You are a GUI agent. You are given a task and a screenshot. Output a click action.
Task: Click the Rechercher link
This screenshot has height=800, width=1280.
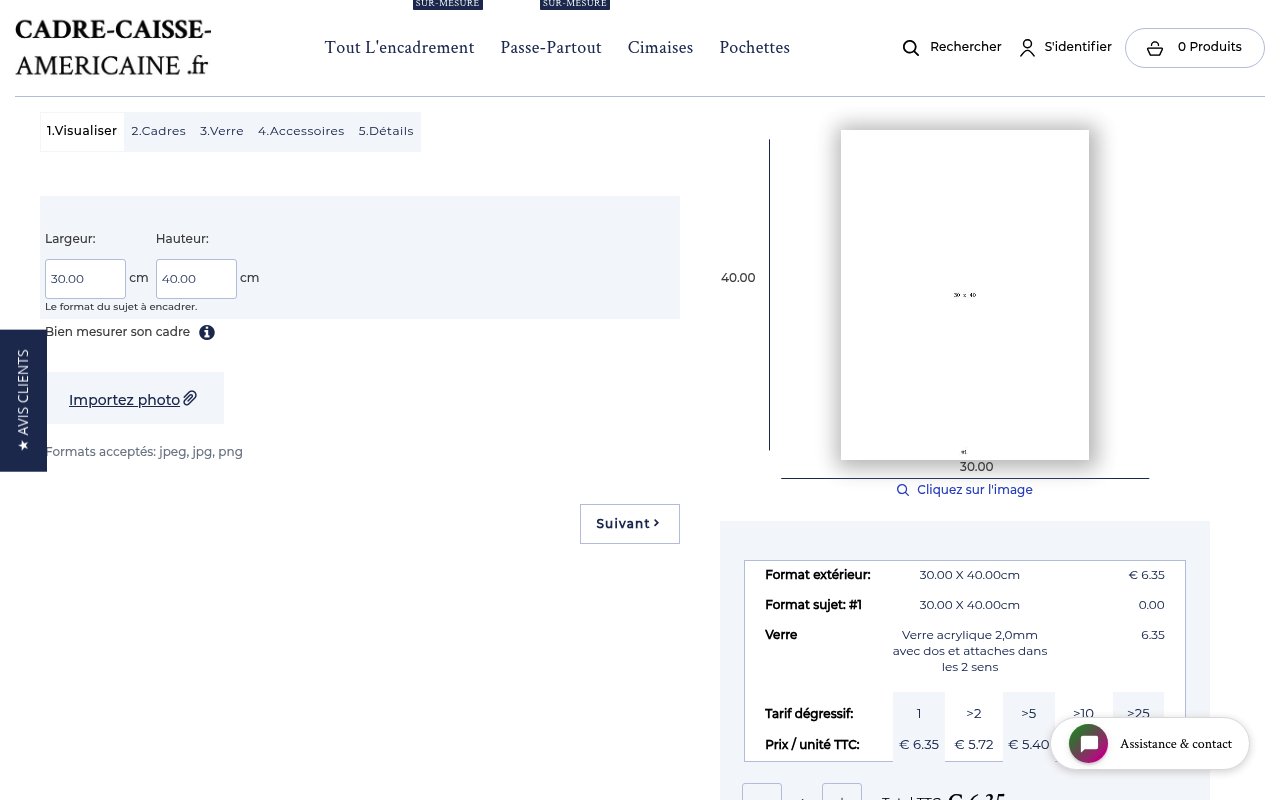(966, 47)
